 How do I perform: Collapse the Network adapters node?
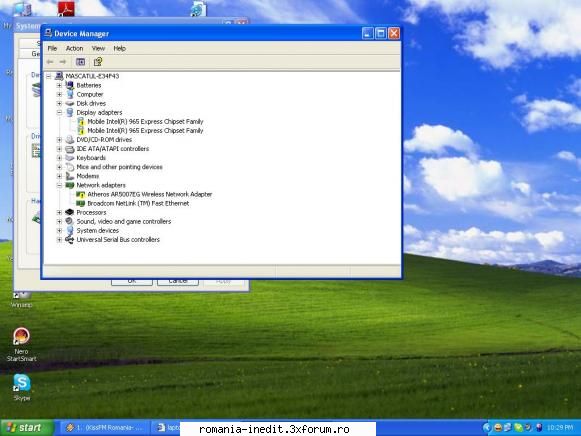pos(59,185)
